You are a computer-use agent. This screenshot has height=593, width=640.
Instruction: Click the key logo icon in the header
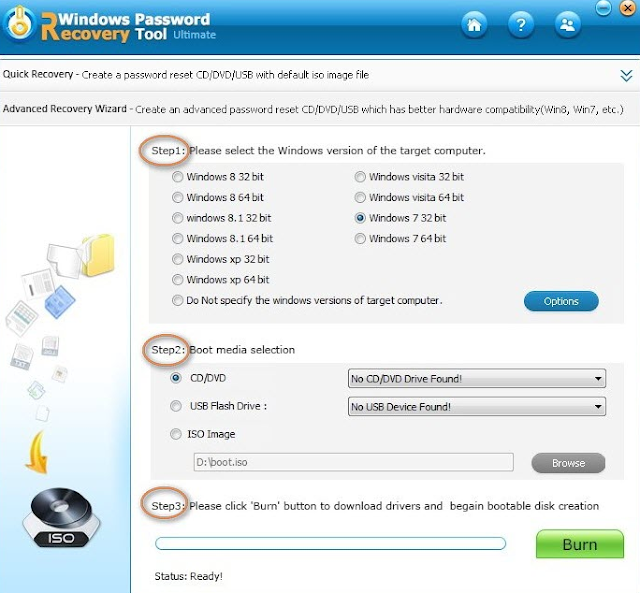click(19, 24)
